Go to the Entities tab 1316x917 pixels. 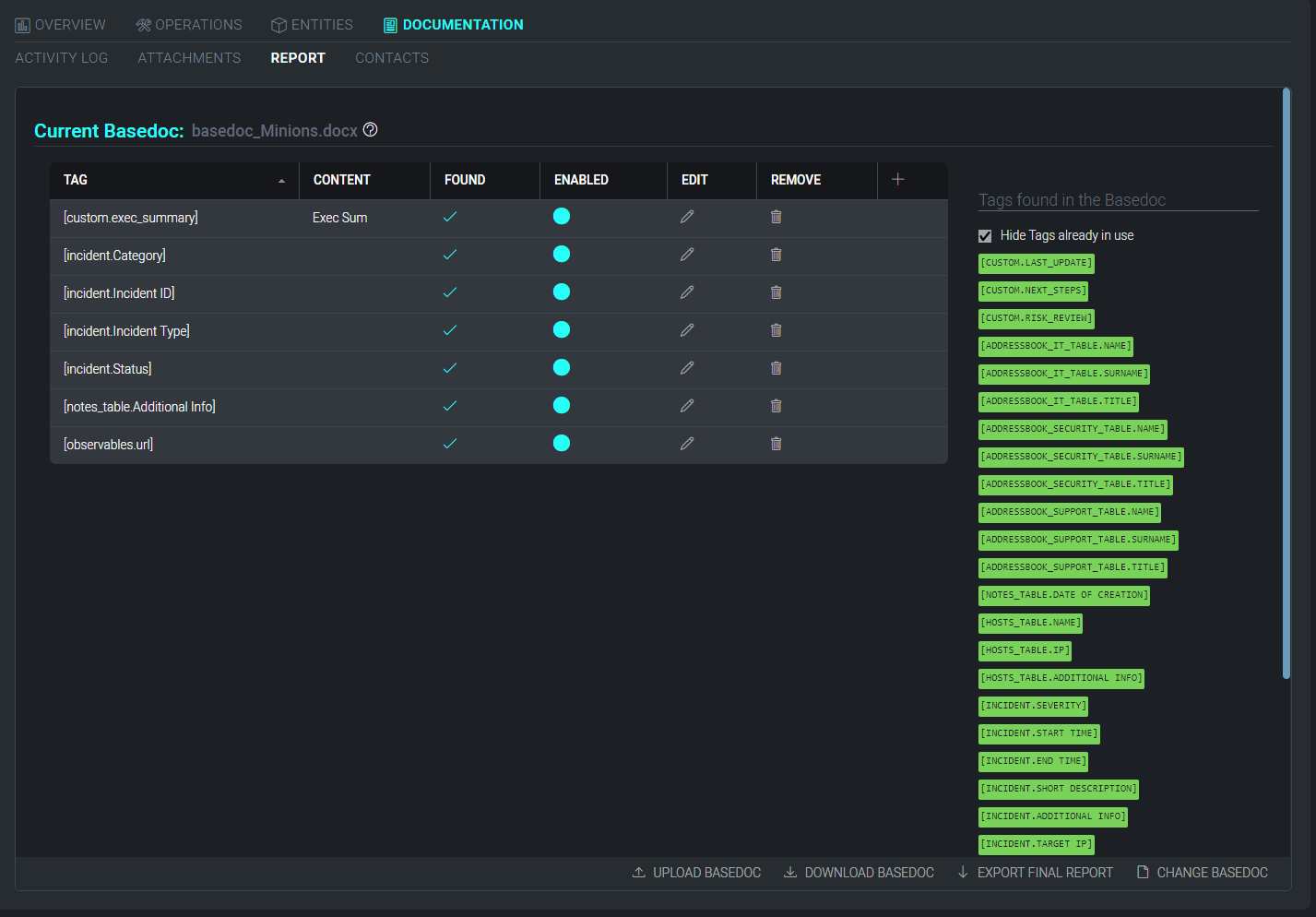coord(312,25)
